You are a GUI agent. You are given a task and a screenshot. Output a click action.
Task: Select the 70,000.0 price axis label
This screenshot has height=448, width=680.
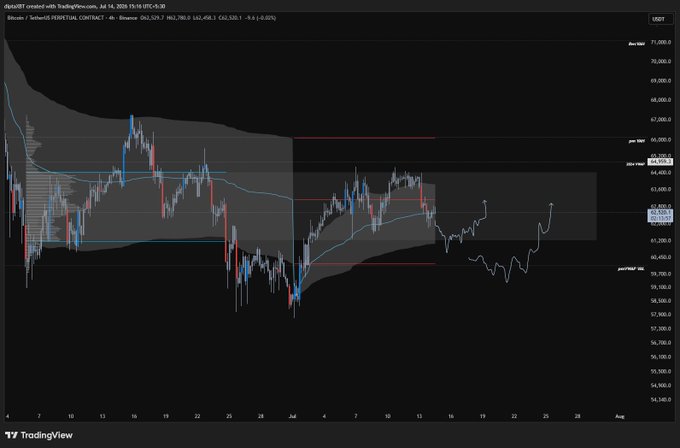coord(660,62)
